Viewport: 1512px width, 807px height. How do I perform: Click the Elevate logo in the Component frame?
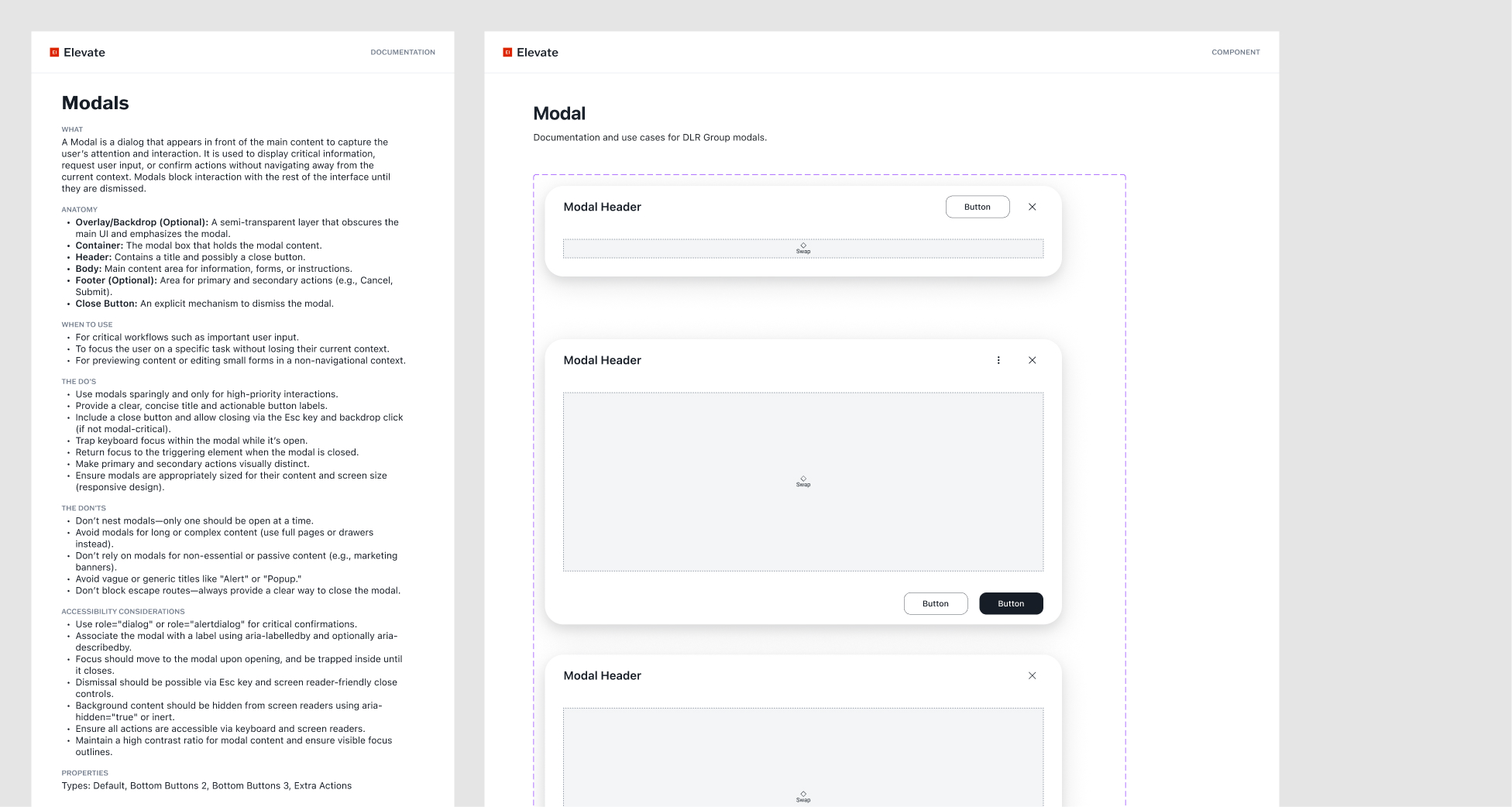pyautogui.click(x=531, y=53)
